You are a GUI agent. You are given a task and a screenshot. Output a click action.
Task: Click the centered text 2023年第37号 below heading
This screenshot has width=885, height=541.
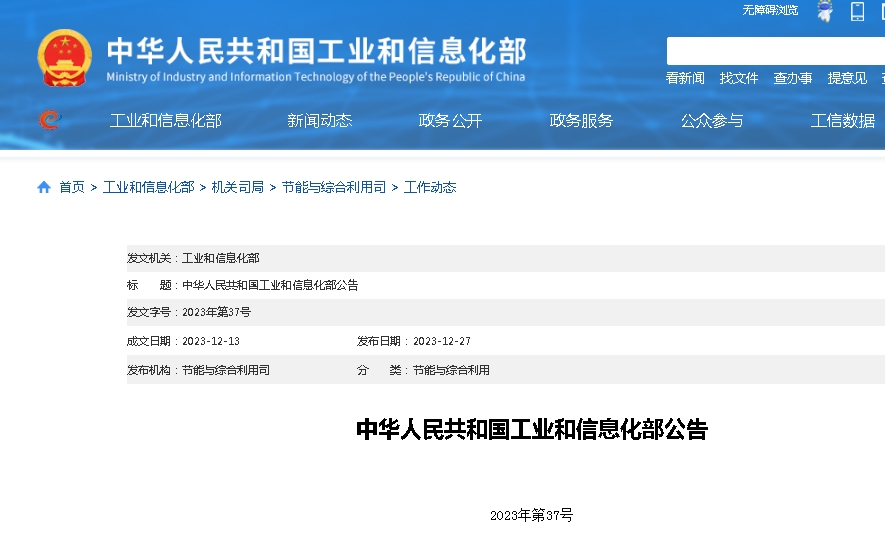pyautogui.click(x=531, y=515)
